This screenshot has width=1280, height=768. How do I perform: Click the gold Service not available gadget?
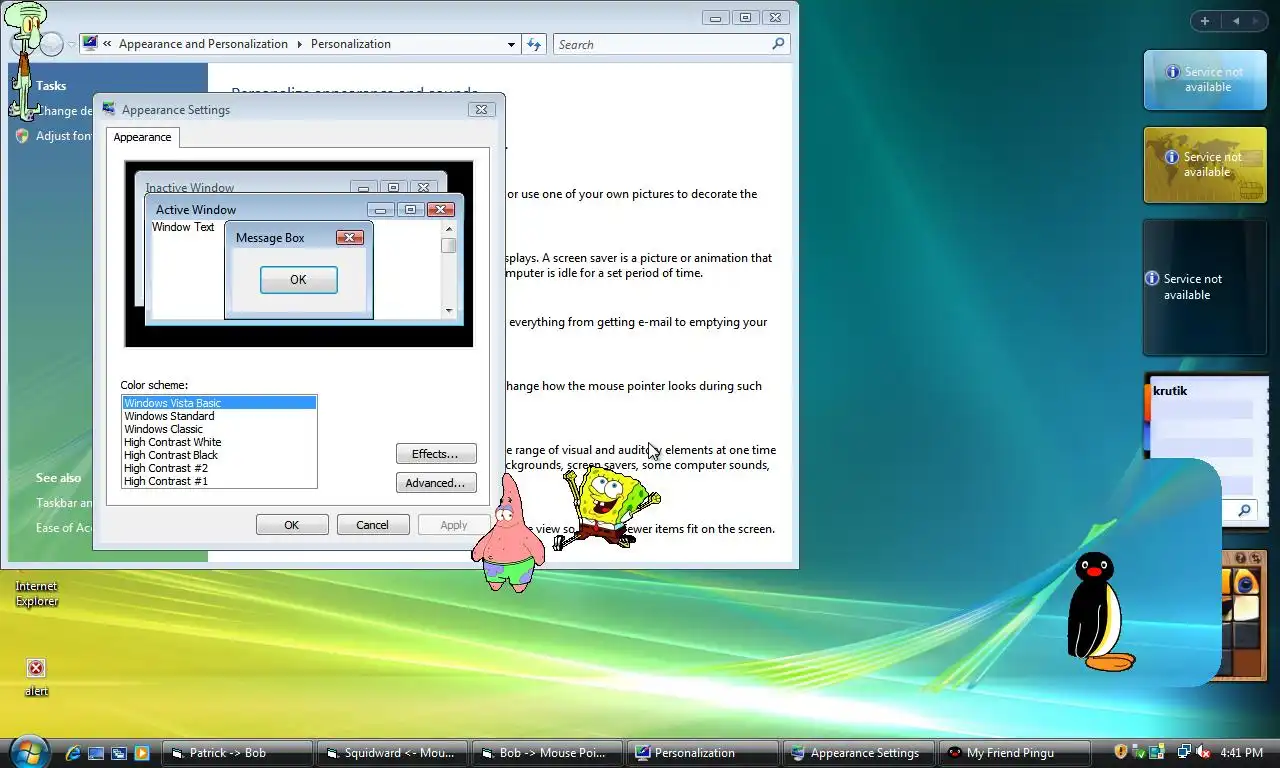pyautogui.click(x=1205, y=165)
